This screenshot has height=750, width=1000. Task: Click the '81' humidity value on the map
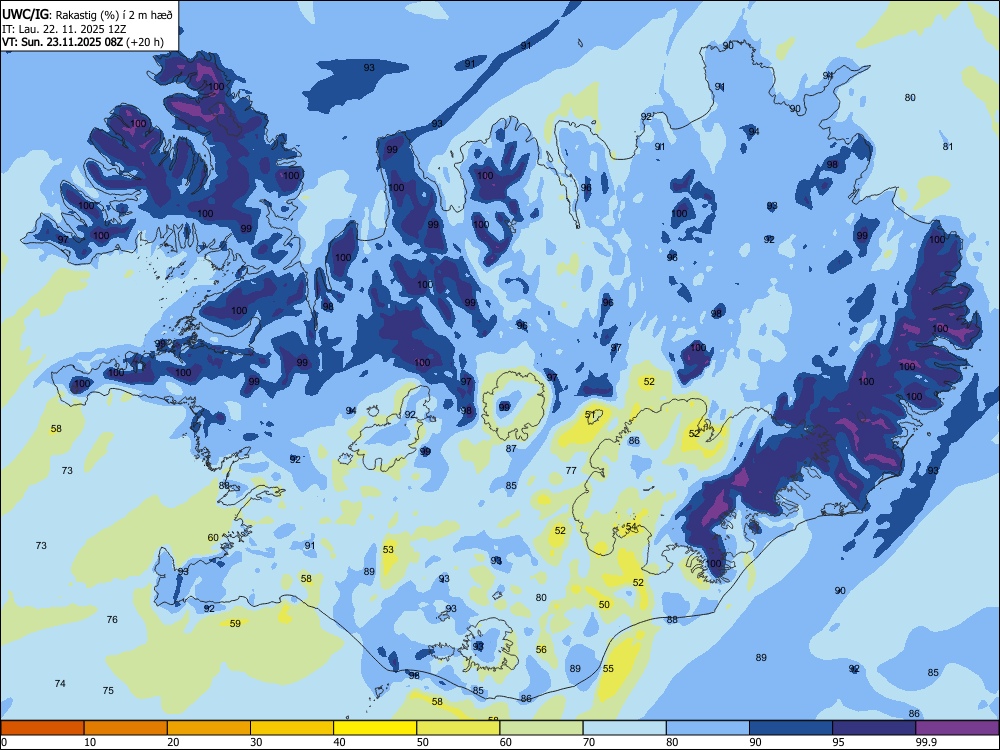tap(948, 146)
